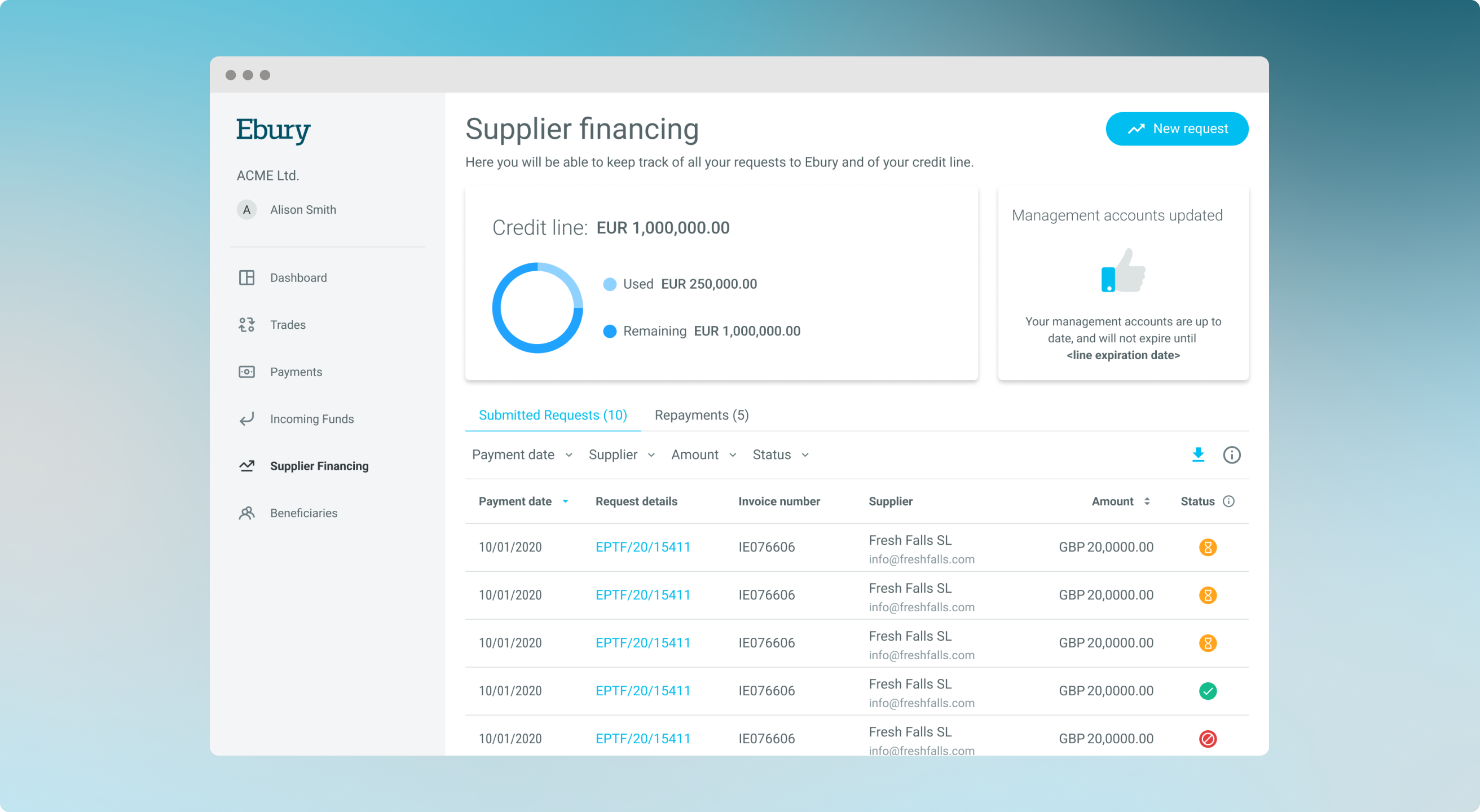The height and width of the screenshot is (812, 1480).
Task: Click the Payment date column sort arrow
Action: pos(565,501)
